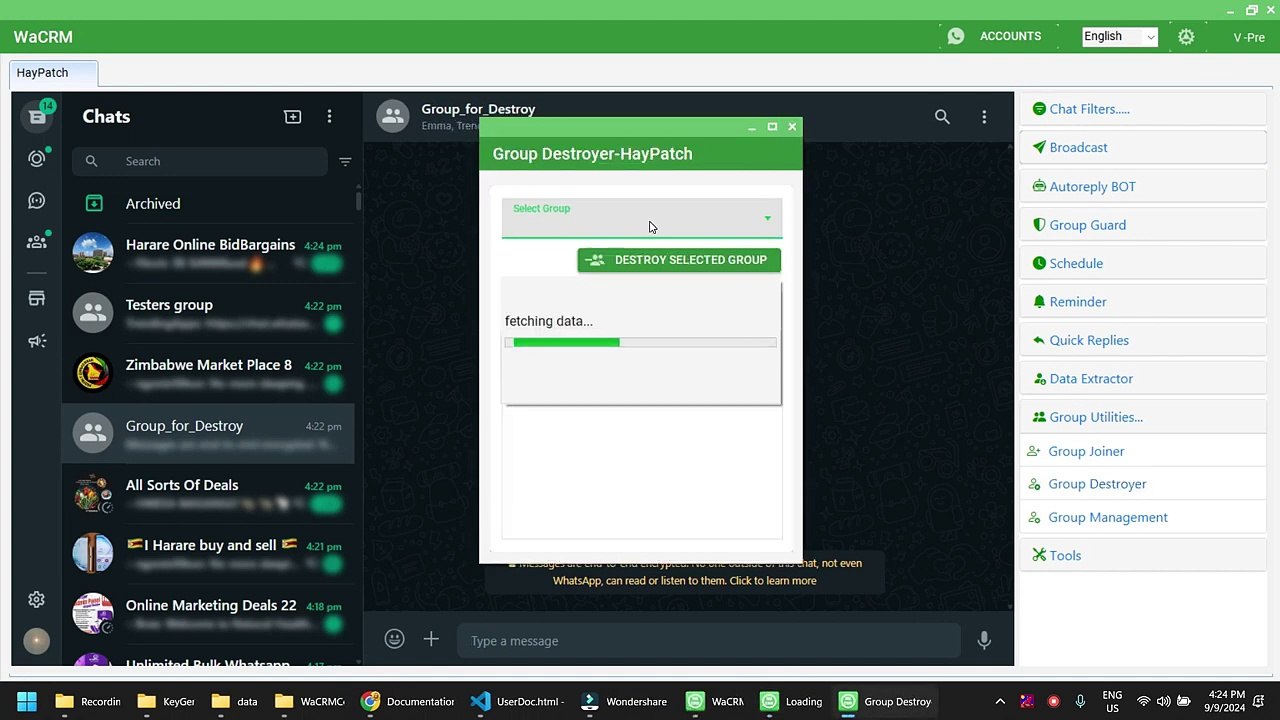Click the DESTROY SELECTED GROUP button
The width and height of the screenshot is (1280, 720).
click(679, 260)
